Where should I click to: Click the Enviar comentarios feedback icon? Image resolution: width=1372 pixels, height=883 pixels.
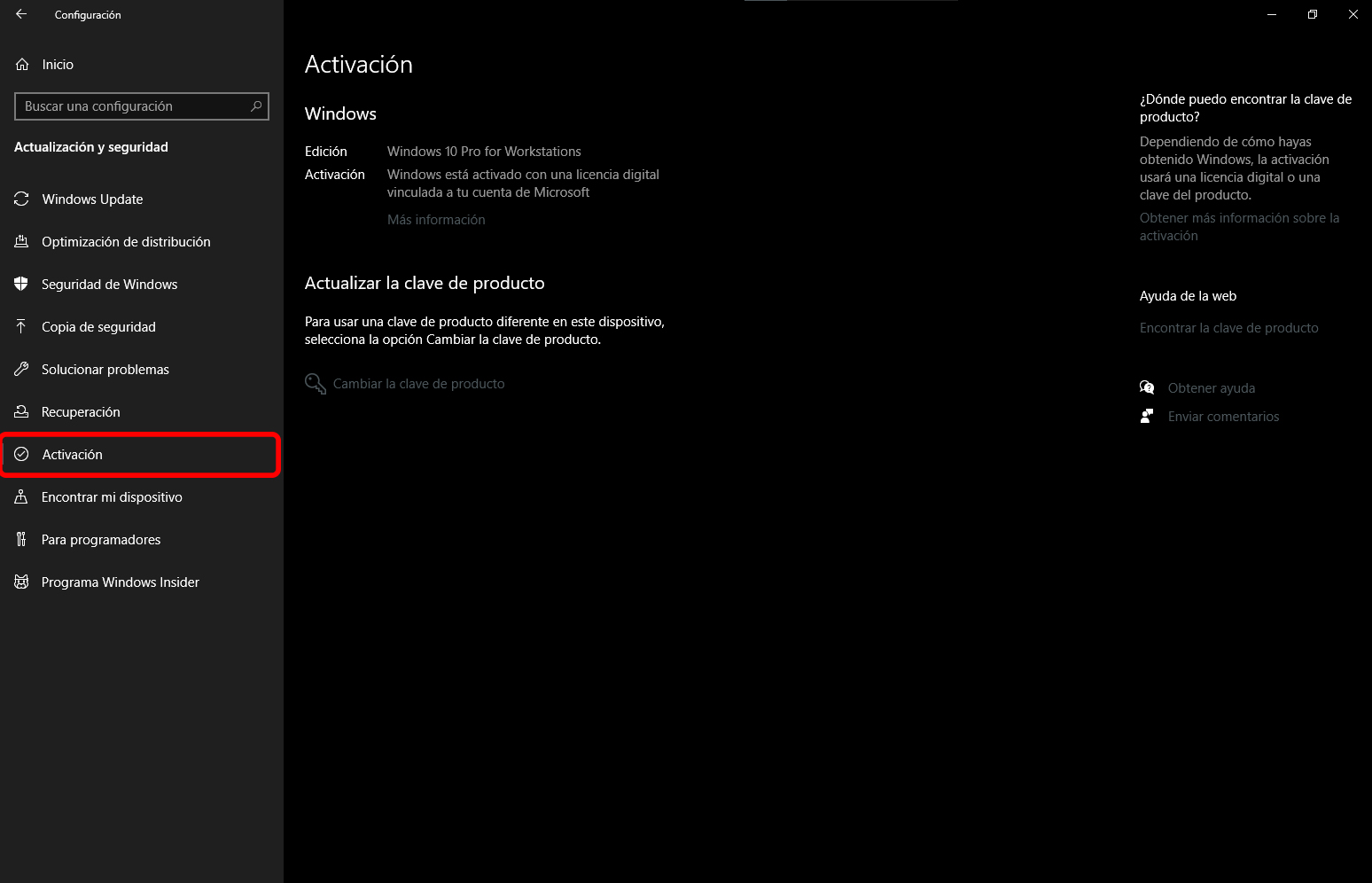(x=1147, y=416)
